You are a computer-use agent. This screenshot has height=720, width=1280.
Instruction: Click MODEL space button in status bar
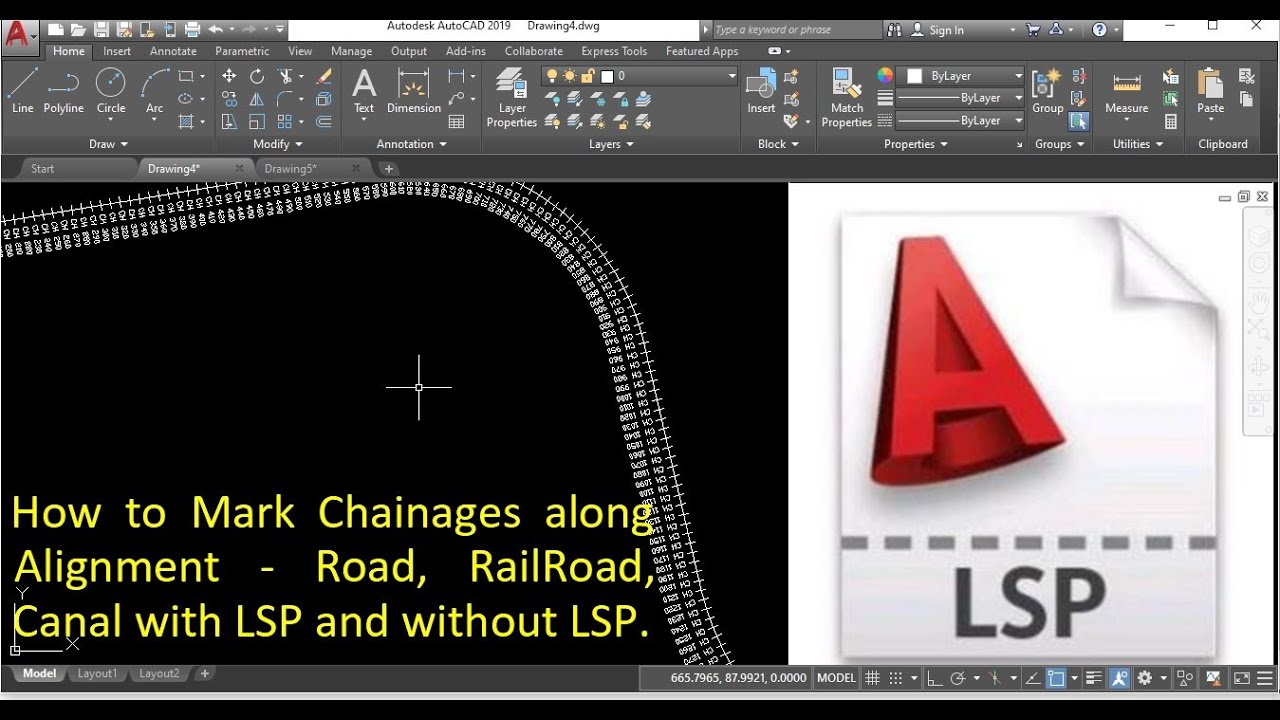(836, 678)
